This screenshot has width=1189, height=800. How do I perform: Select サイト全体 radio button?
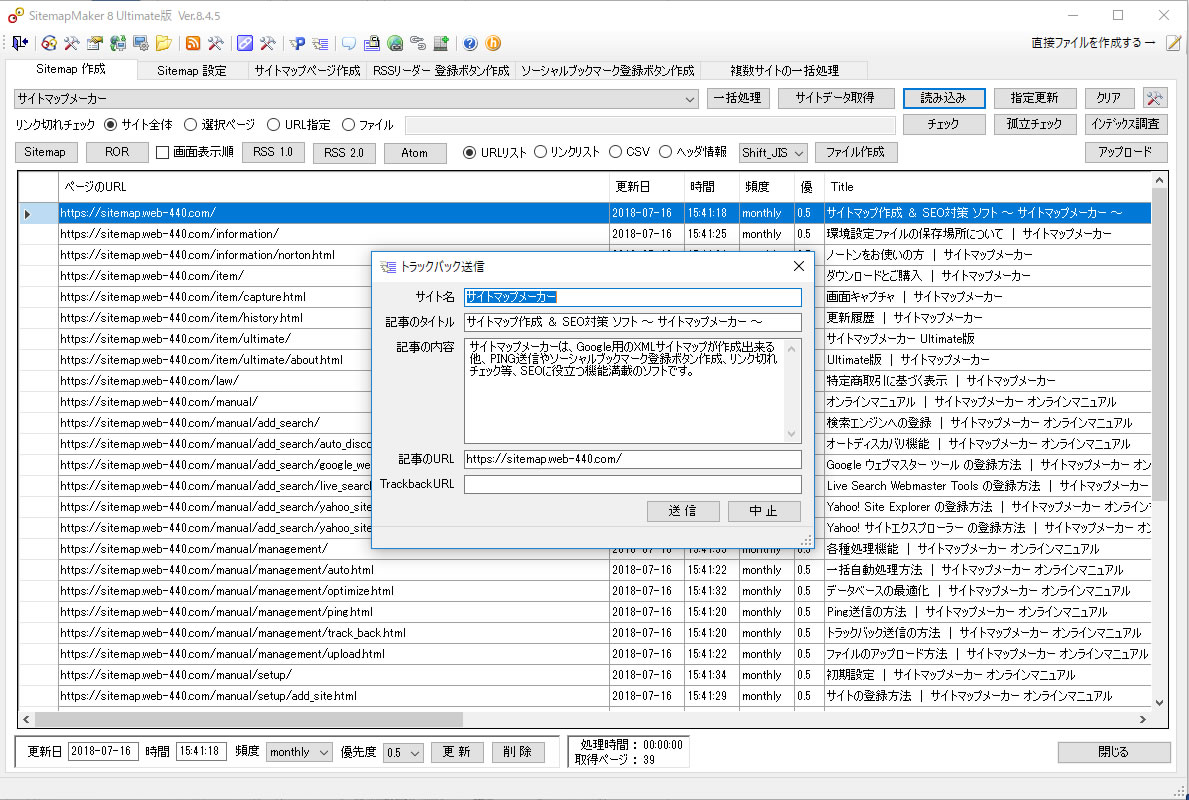pyautogui.click(x=111, y=124)
